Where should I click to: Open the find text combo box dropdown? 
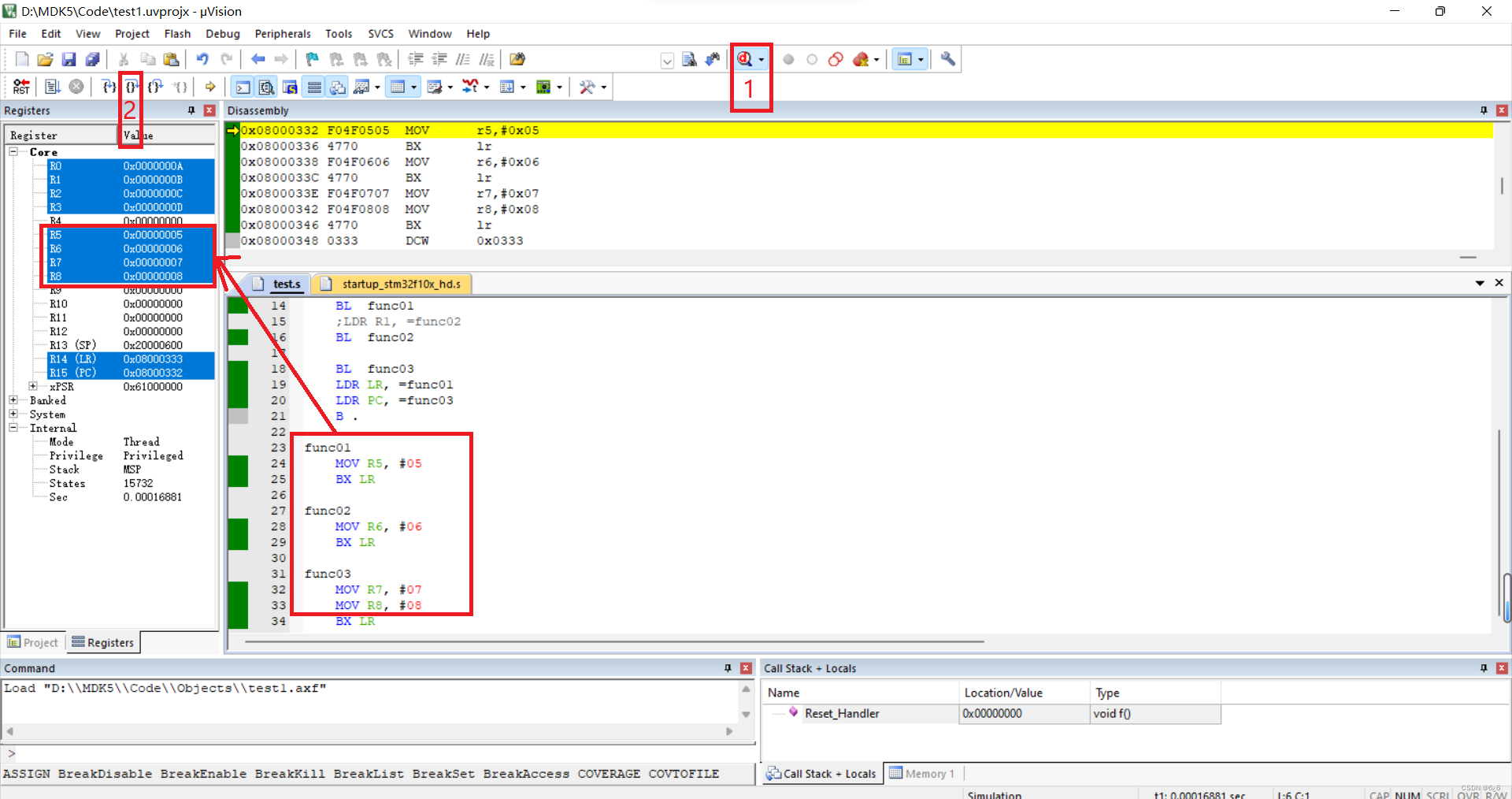pyautogui.click(x=667, y=61)
